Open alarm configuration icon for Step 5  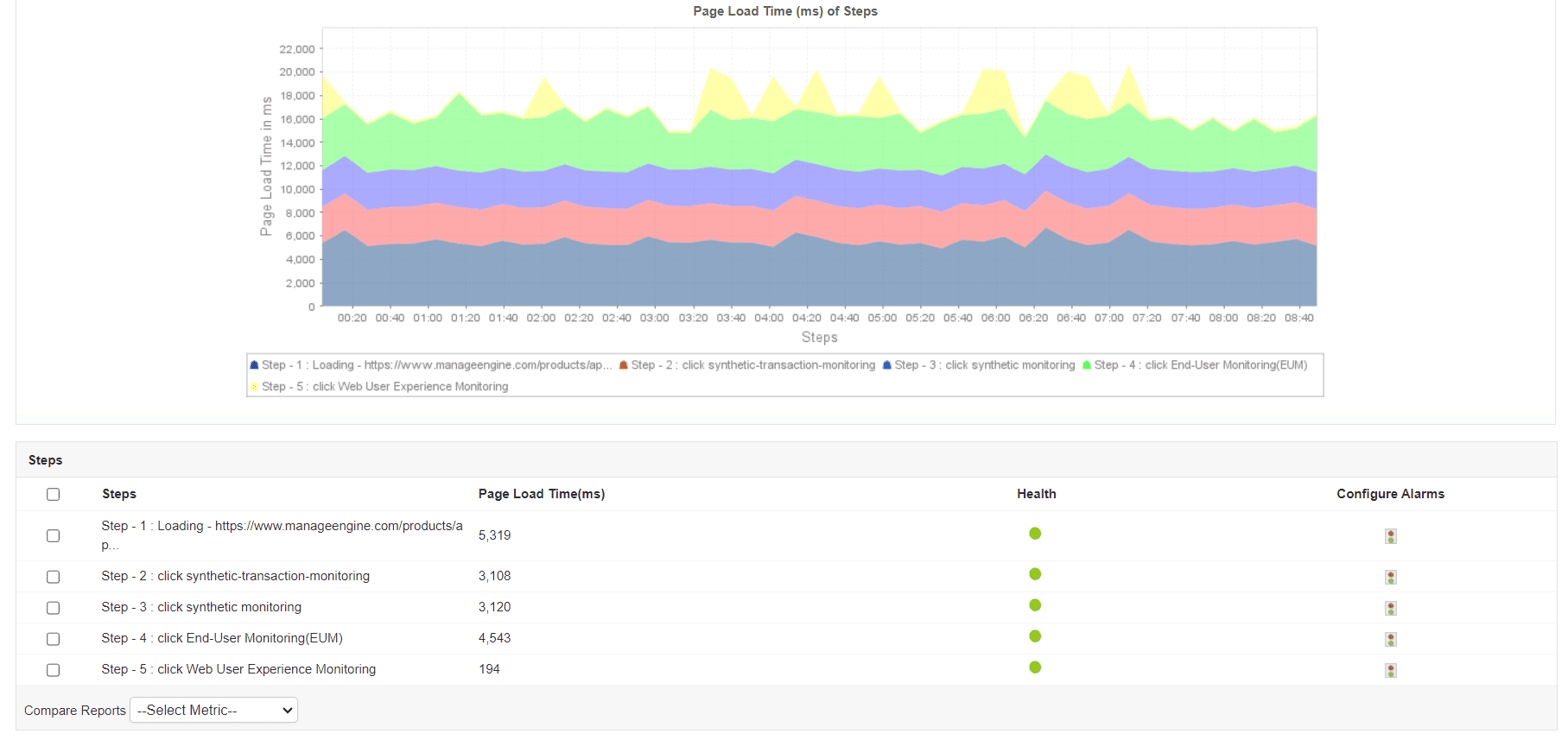click(x=1390, y=670)
